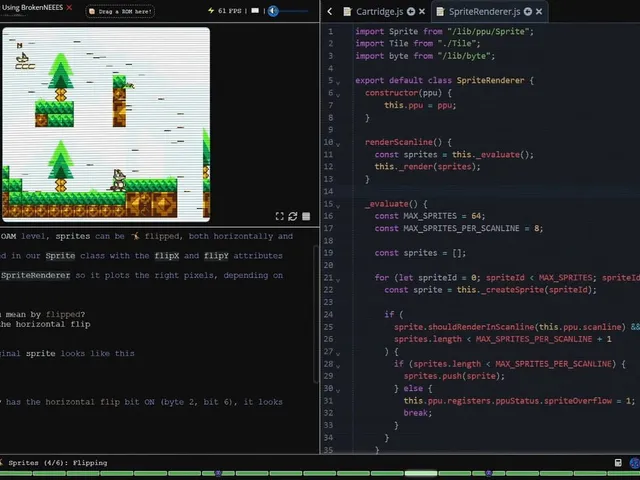Click the 'Drag a ROM here!' drop box
640x480 pixels.
(120, 11)
